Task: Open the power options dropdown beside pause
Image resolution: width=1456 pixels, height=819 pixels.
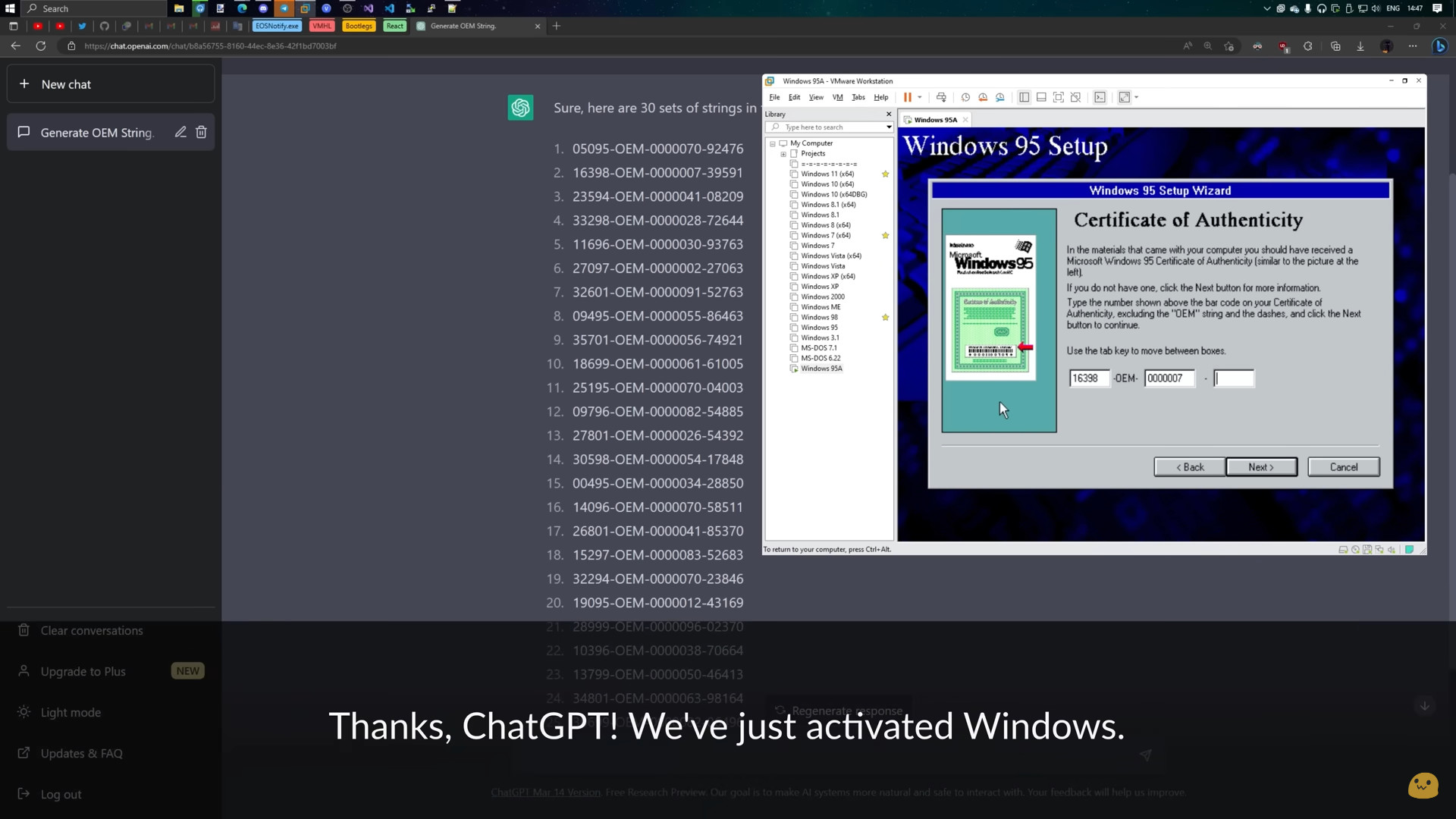Action: [x=920, y=97]
